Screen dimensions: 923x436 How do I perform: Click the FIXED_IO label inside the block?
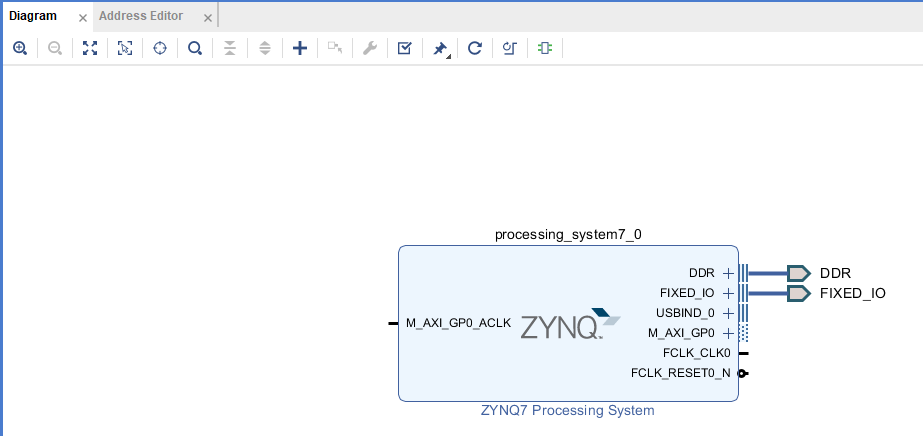click(687, 293)
